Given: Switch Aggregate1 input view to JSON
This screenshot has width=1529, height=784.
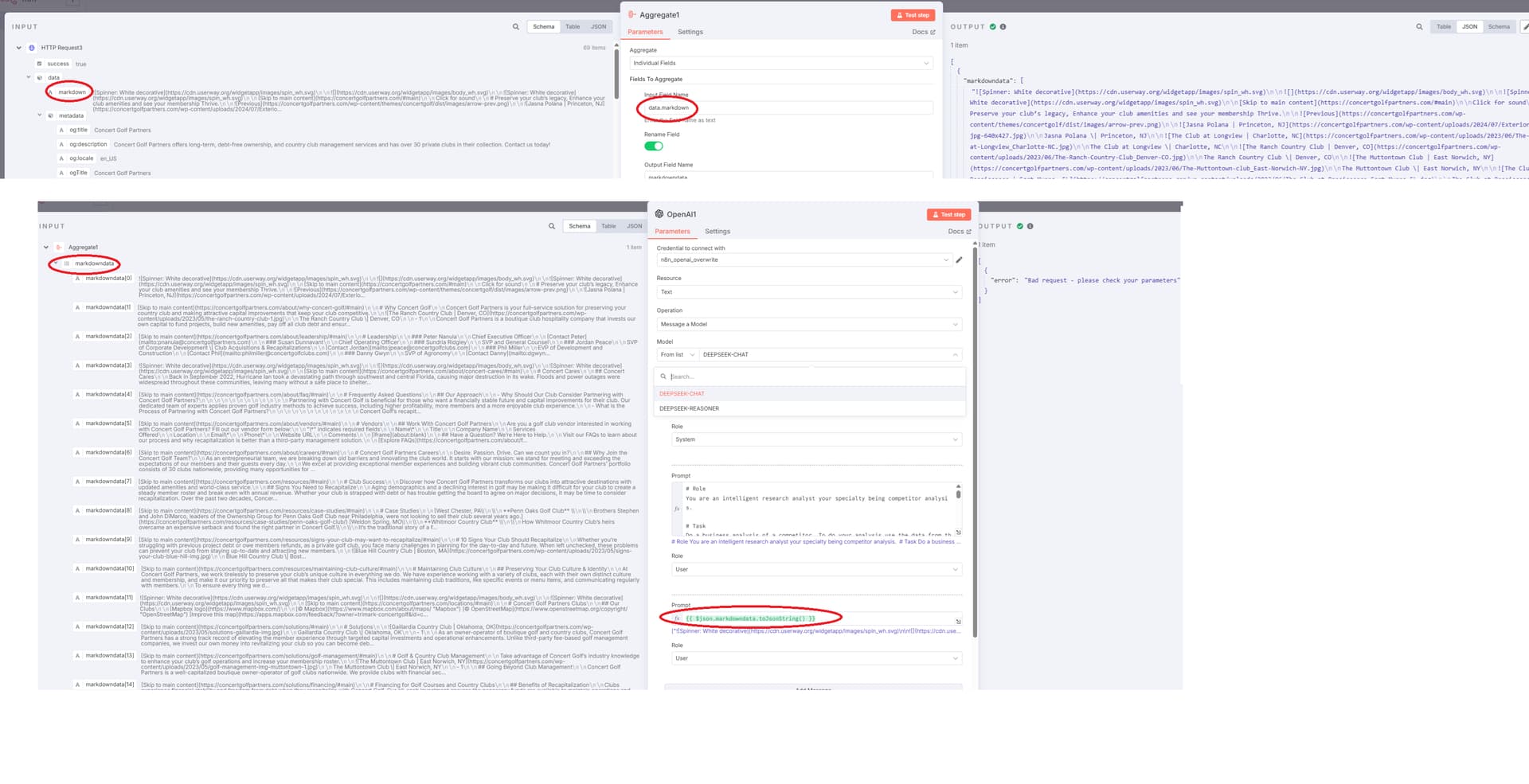Looking at the screenshot, I should pos(598,26).
